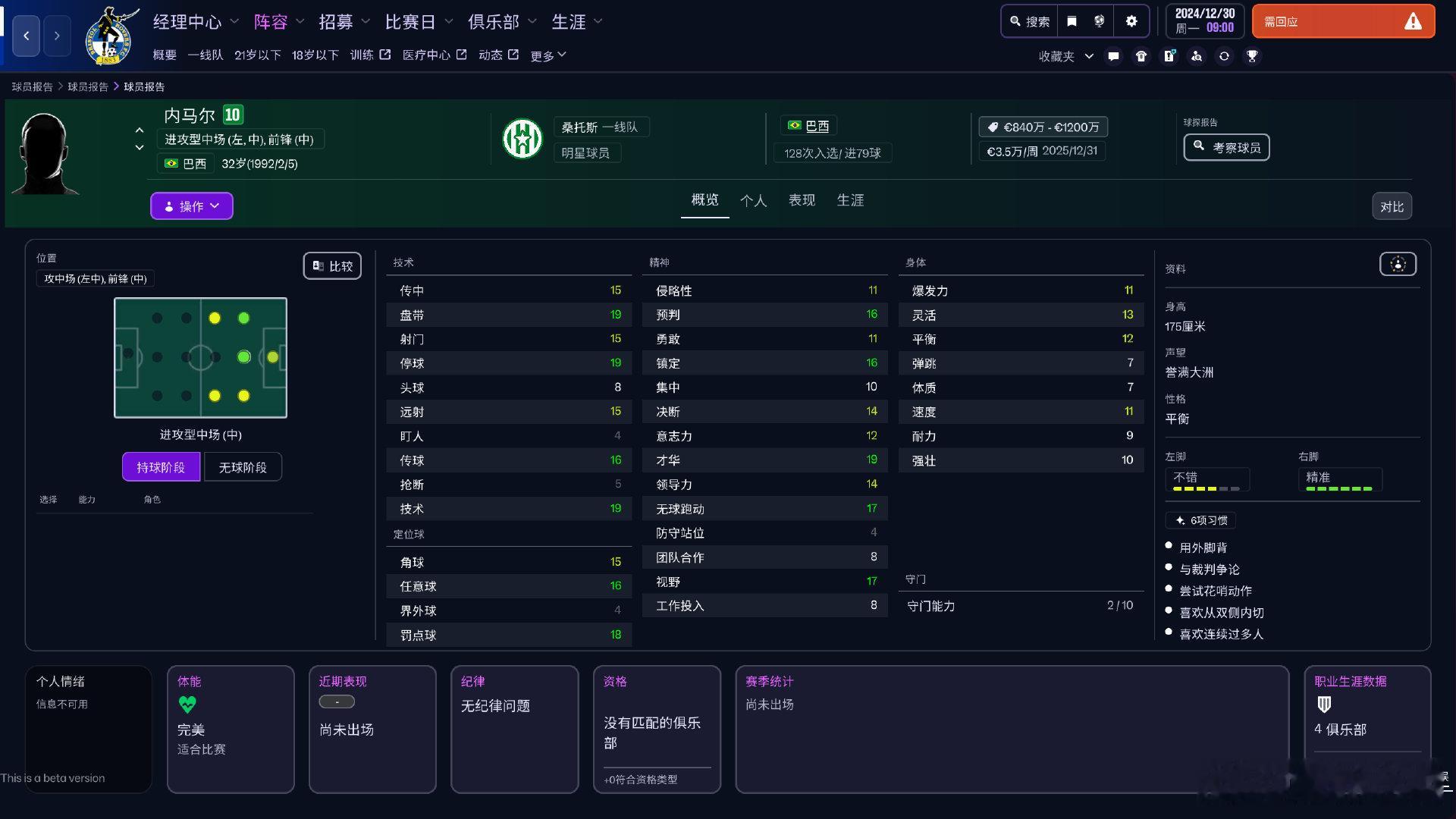Click the orange 需回应 continue button
1456x819 pixels.
pos(1342,21)
